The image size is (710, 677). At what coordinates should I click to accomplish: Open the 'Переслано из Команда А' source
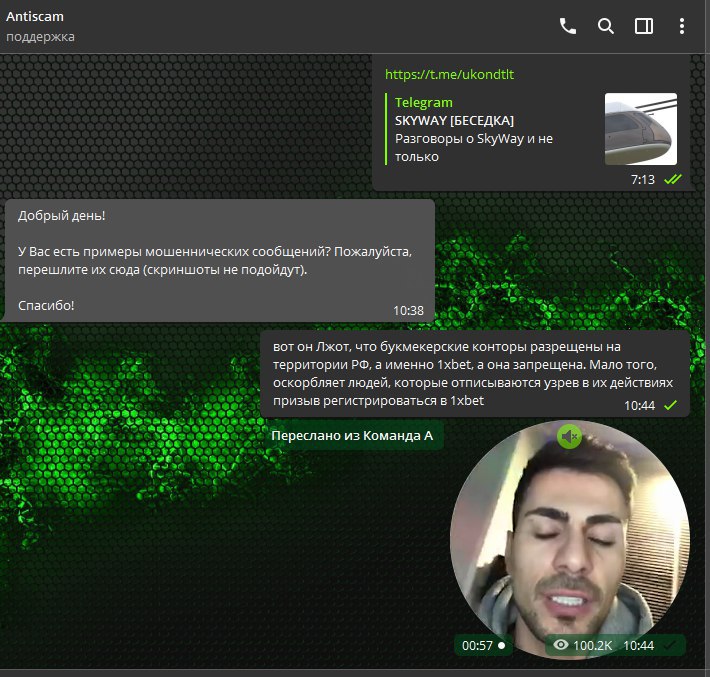tap(352, 436)
